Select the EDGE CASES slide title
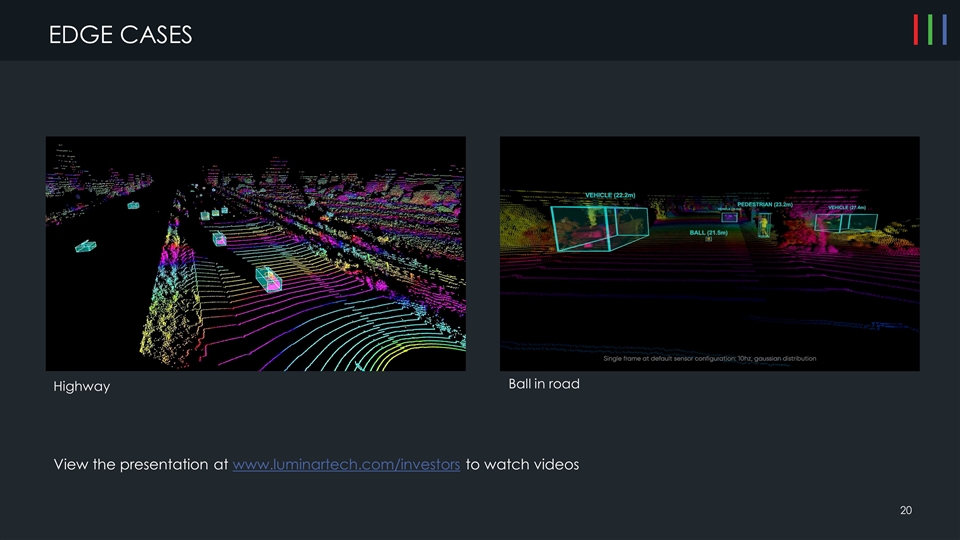Image resolution: width=960 pixels, height=540 pixels. [120, 36]
